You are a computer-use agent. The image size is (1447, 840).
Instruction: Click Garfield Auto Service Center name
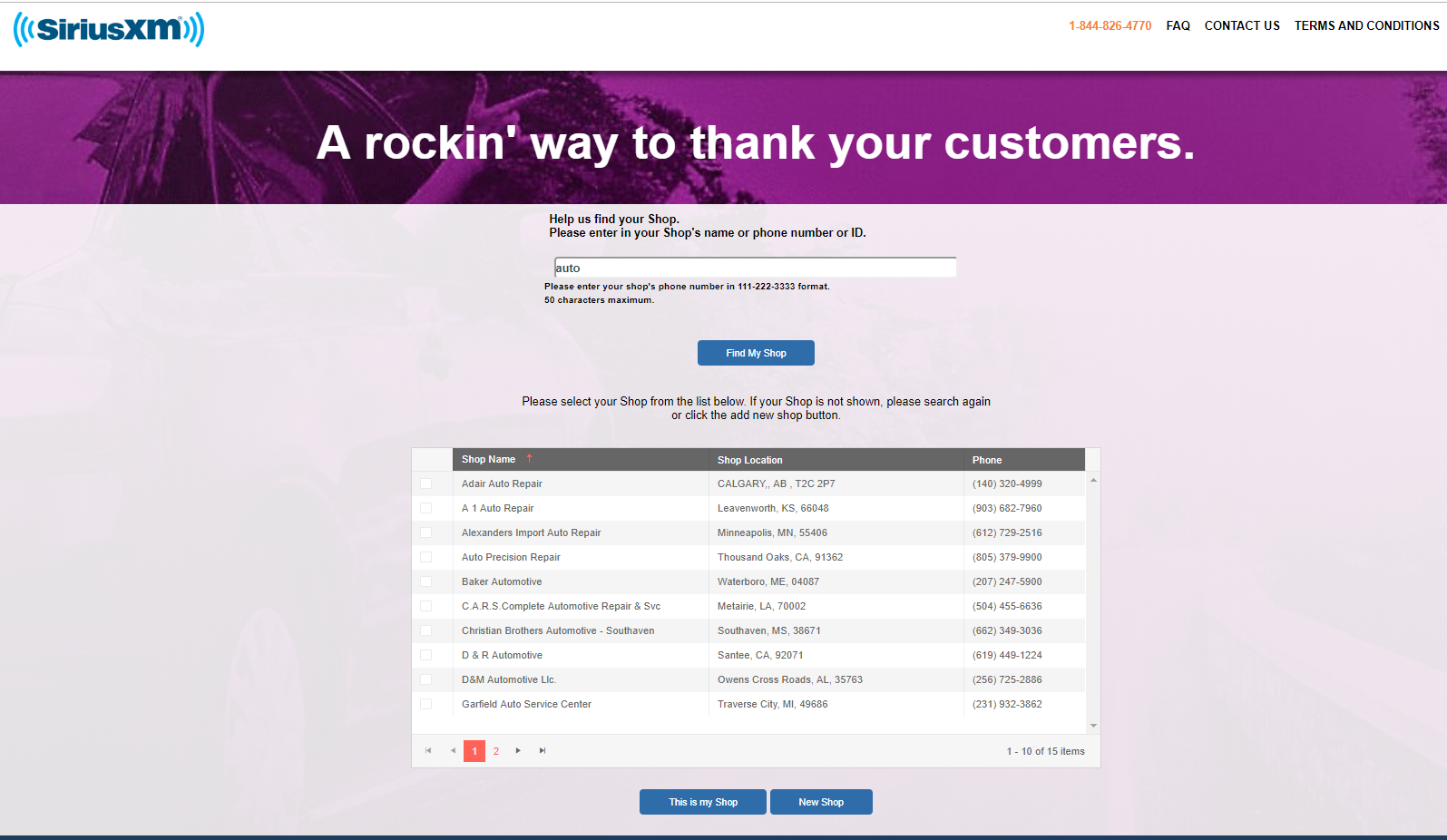click(x=526, y=704)
